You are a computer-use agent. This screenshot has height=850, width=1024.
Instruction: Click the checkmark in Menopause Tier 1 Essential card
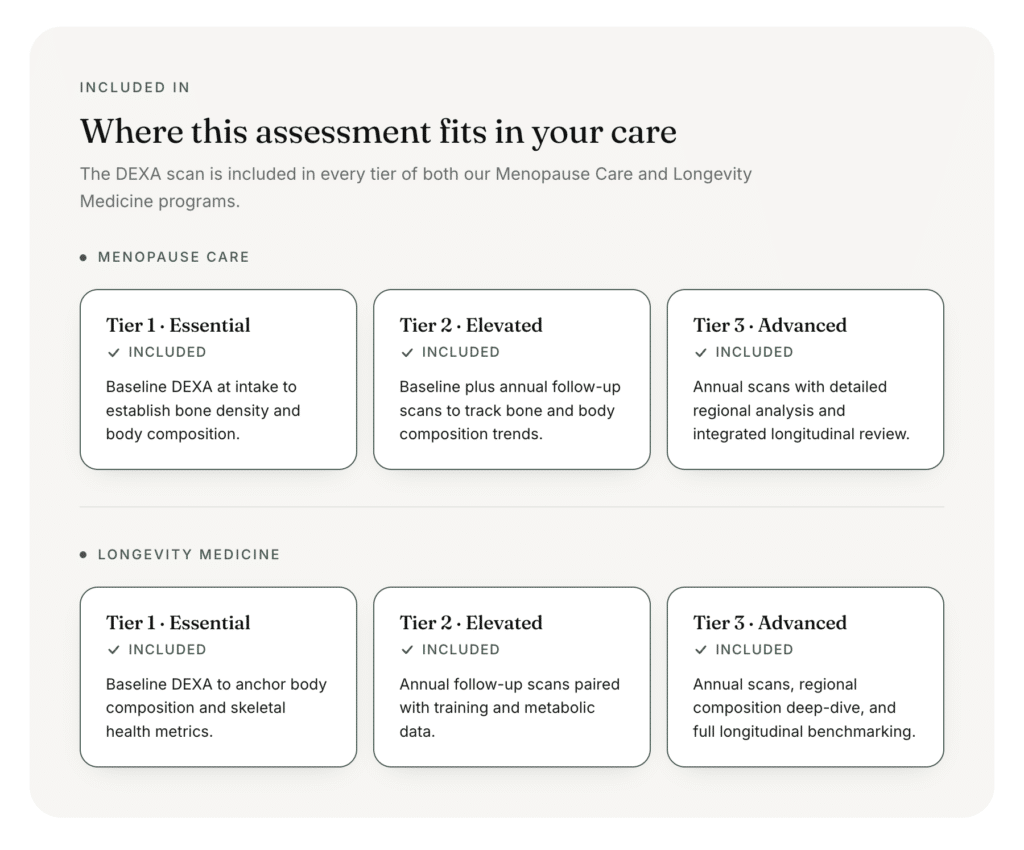tap(114, 353)
